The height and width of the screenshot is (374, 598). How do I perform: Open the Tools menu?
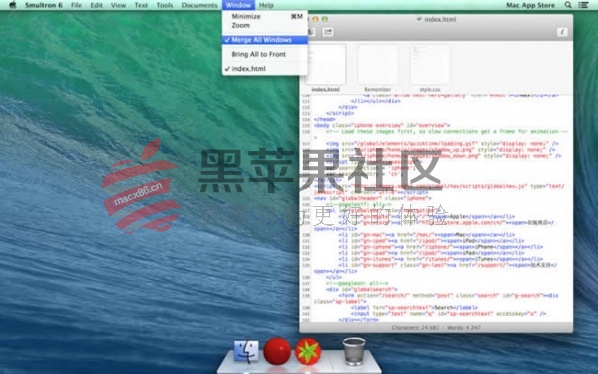coord(165,5)
